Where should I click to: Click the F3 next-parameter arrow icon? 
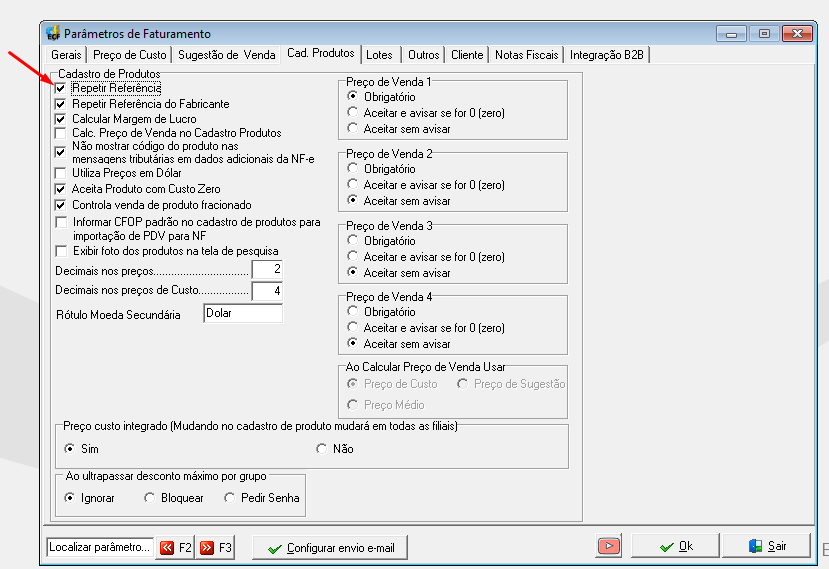(207, 547)
